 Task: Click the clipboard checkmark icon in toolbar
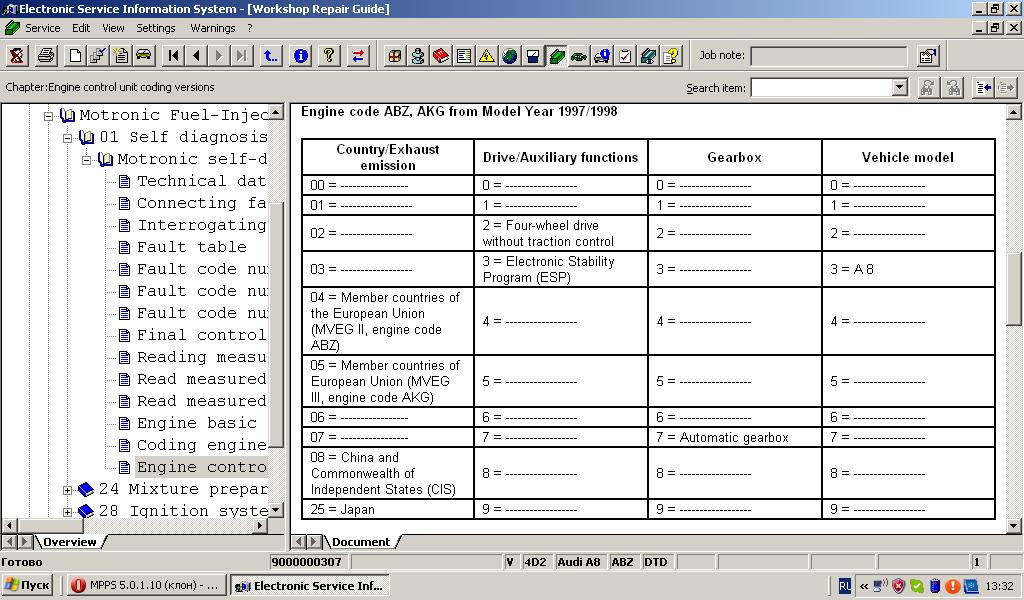pyautogui.click(x=625, y=56)
